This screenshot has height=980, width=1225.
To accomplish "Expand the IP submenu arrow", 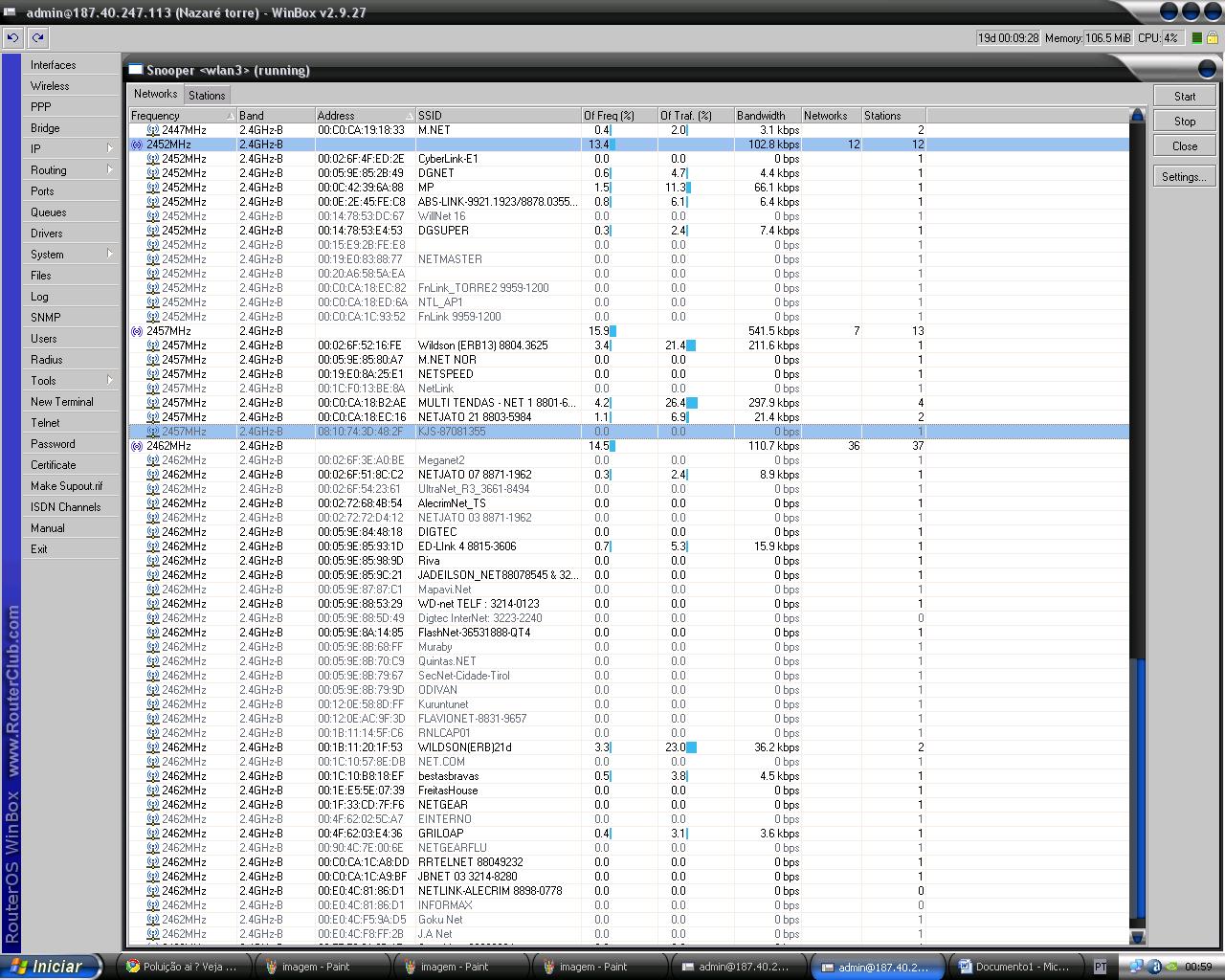I will point(110,149).
